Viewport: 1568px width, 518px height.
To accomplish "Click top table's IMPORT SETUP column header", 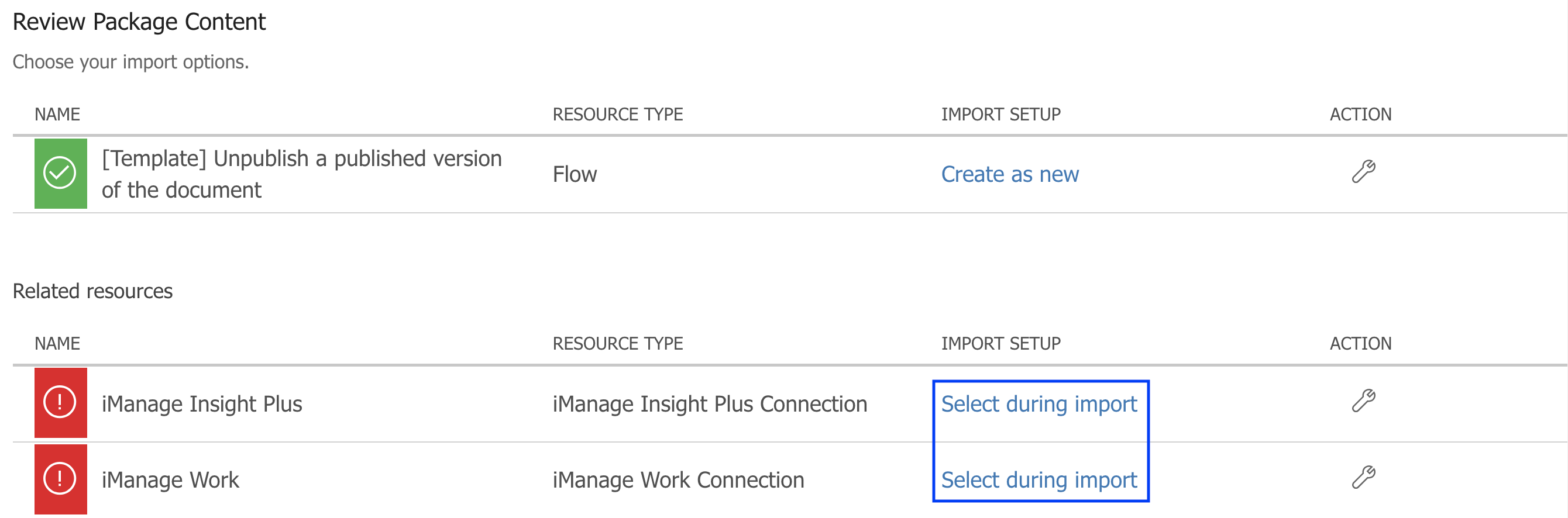I will coord(1000,115).
